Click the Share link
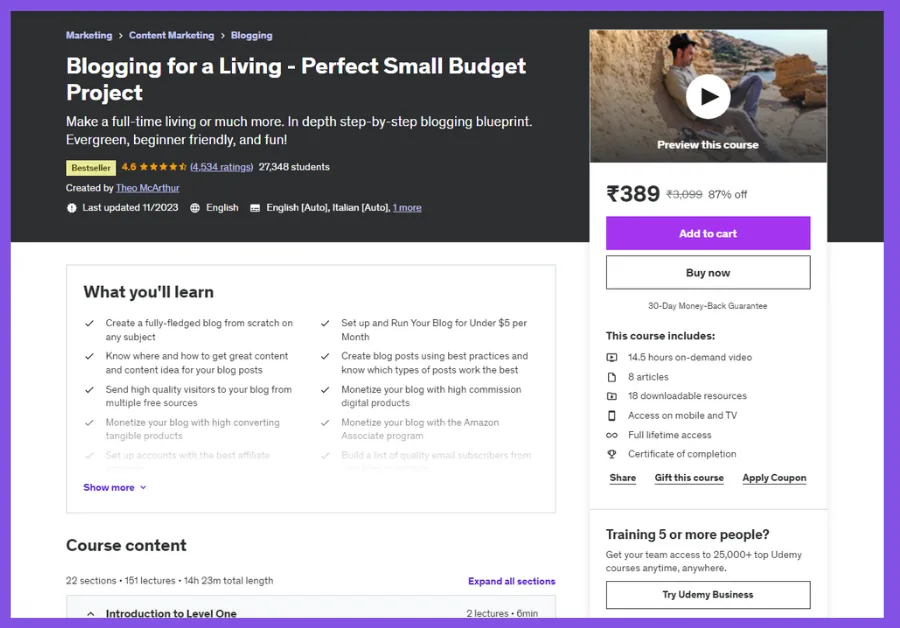Image resolution: width=900 pixels, height=628 pixels. 623,478
